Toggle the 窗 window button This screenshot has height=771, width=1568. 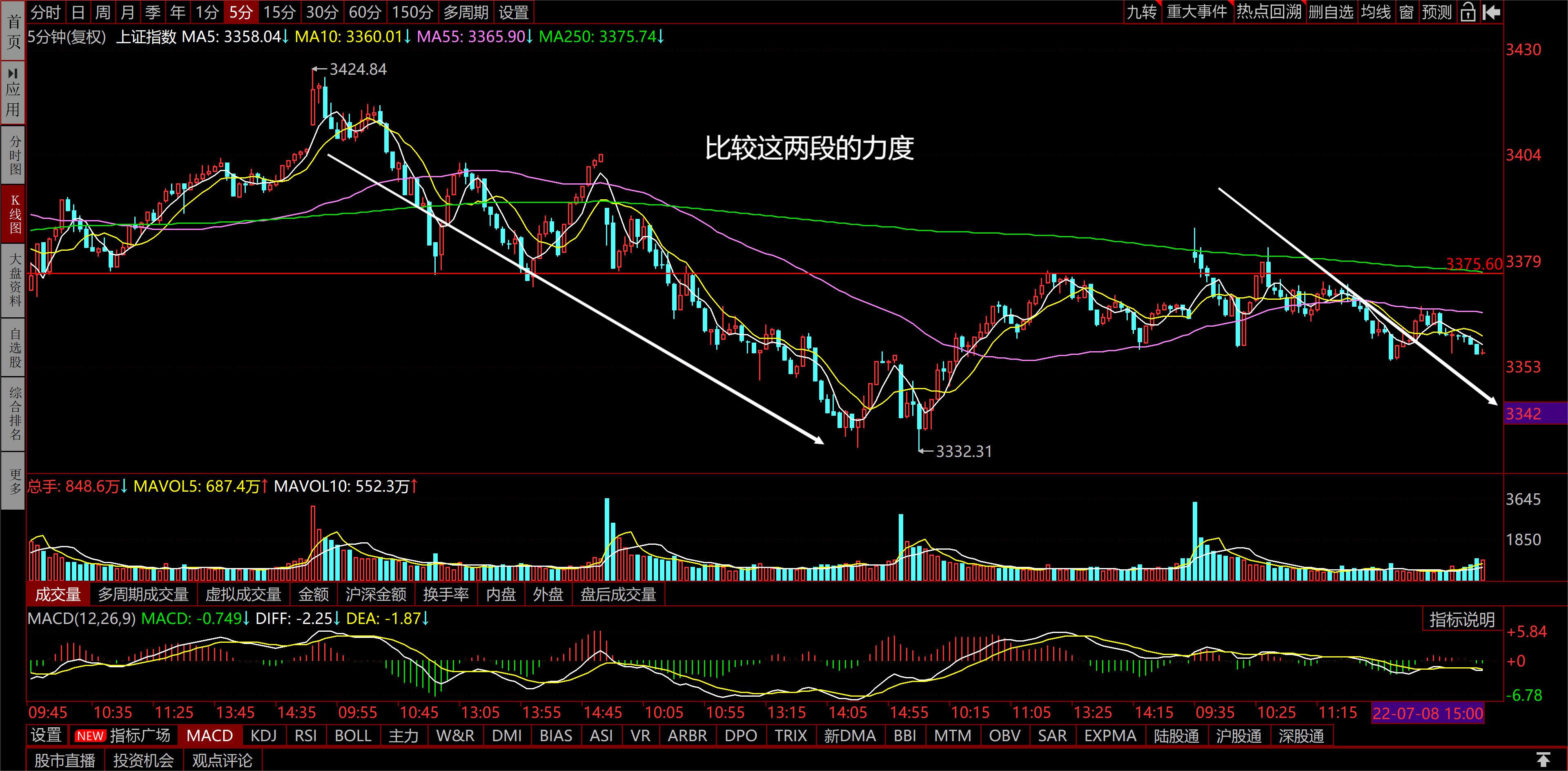[x=1406, y=11]
